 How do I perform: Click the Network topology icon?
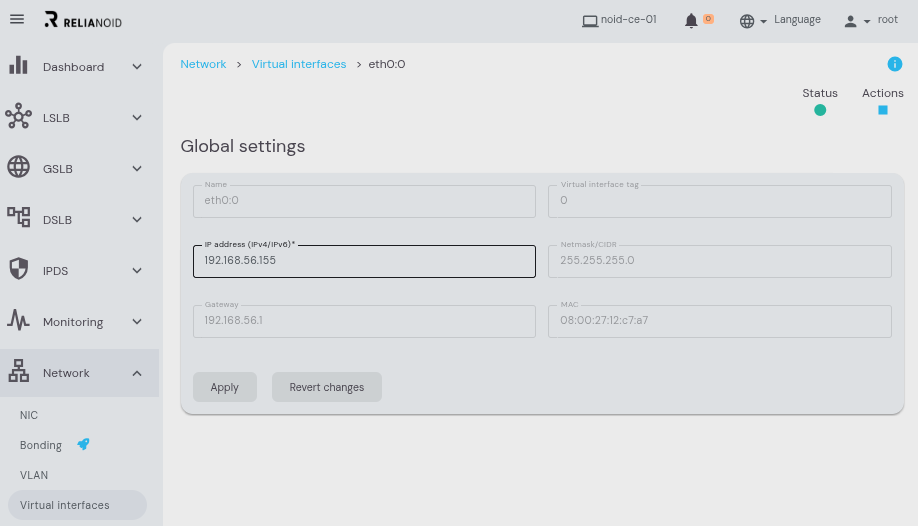[x=18, y=371]
